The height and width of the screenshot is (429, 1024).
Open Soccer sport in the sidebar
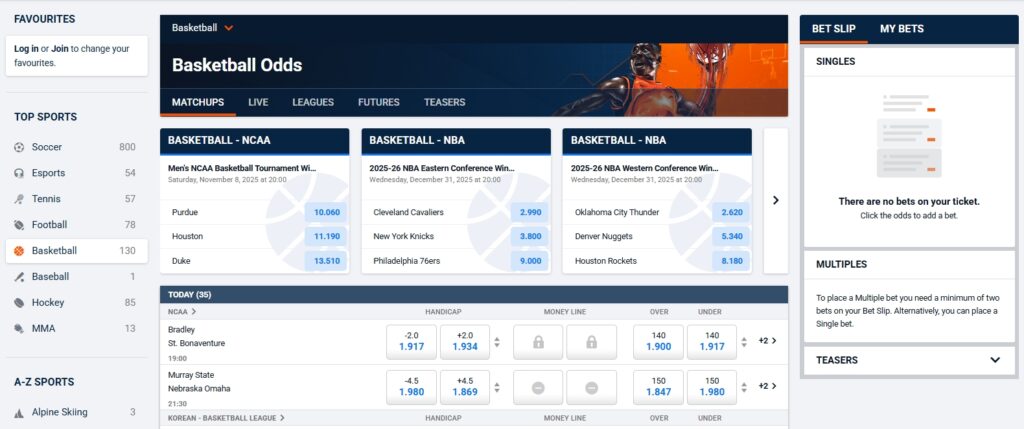(77, 147)
